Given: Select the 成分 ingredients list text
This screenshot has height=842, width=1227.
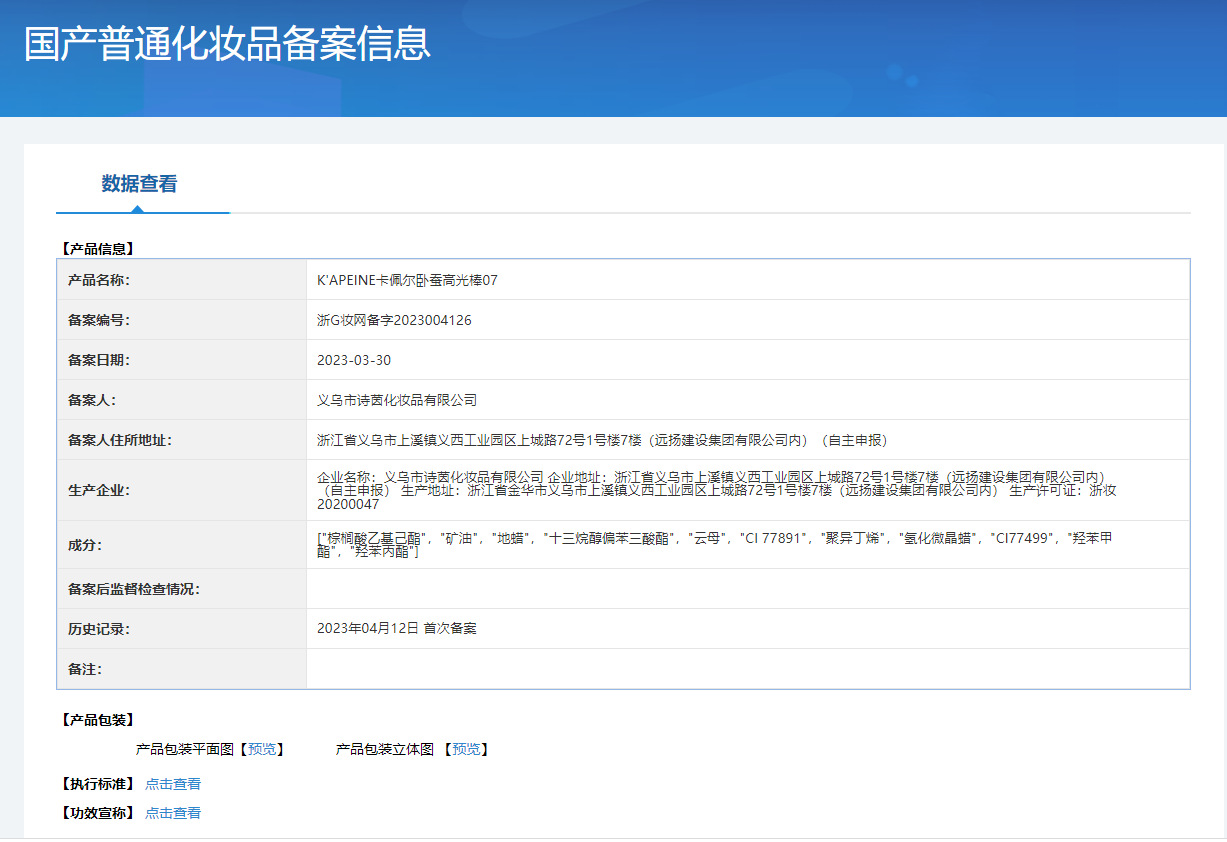Looking at the screenshot, I should pos(715,545).
